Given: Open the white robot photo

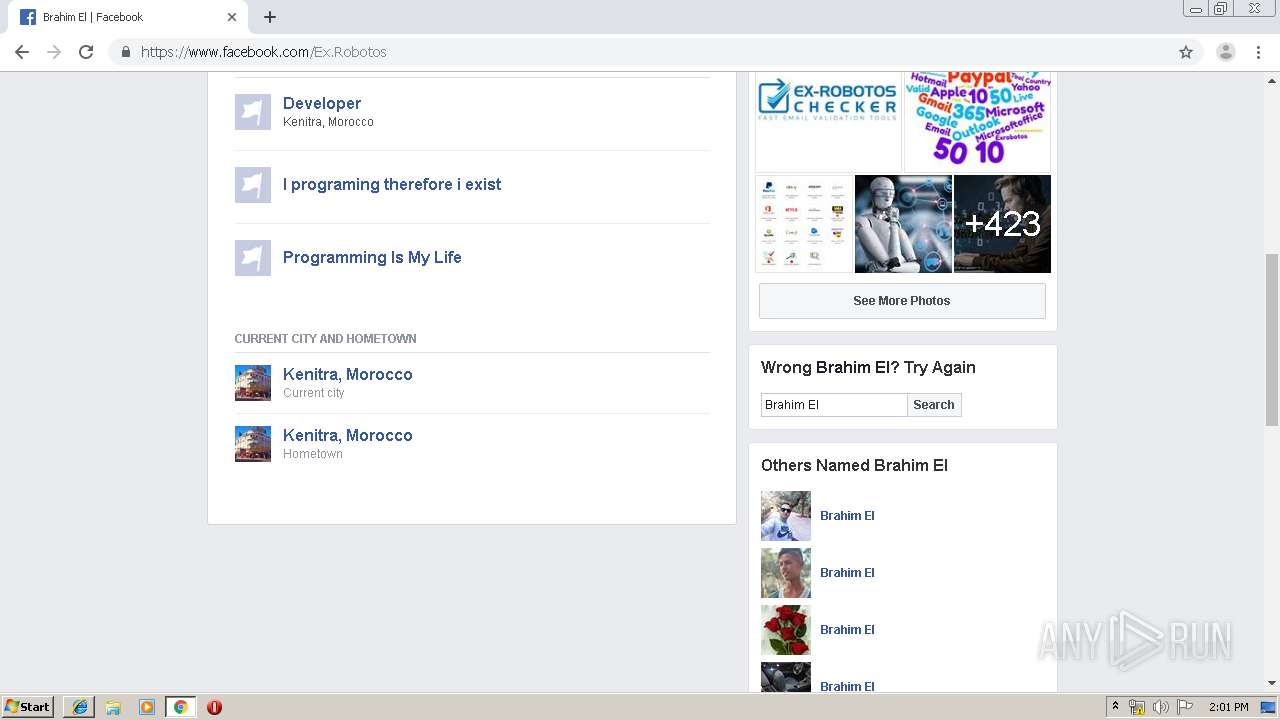Looking at the screenshot, I should 903,224.
